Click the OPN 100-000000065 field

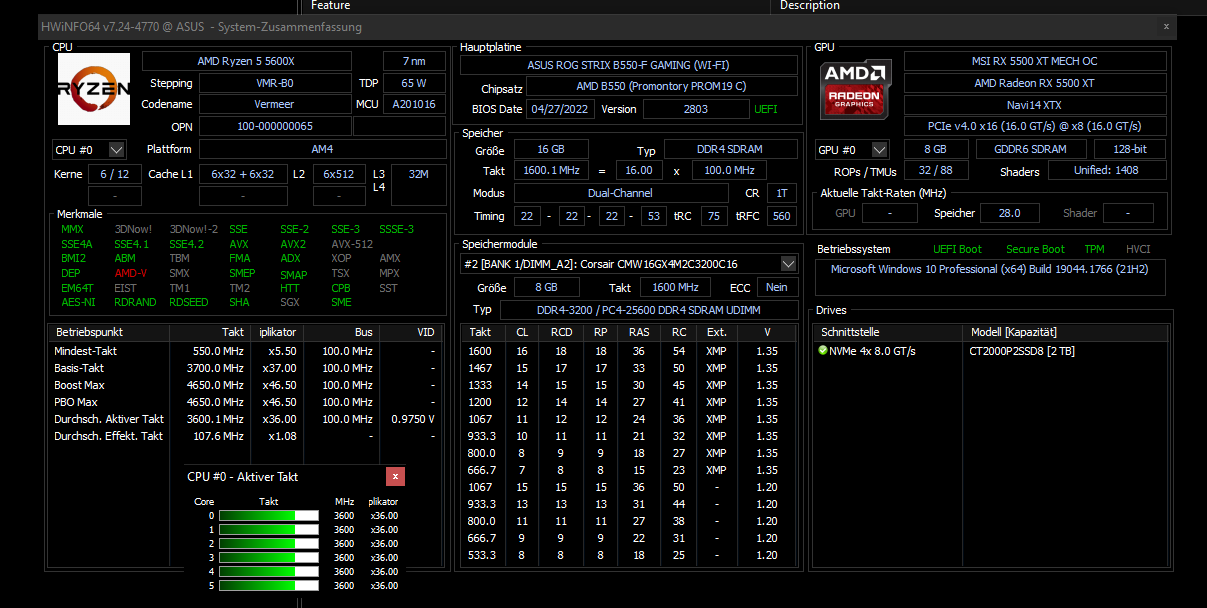click(x=274, y=127)
